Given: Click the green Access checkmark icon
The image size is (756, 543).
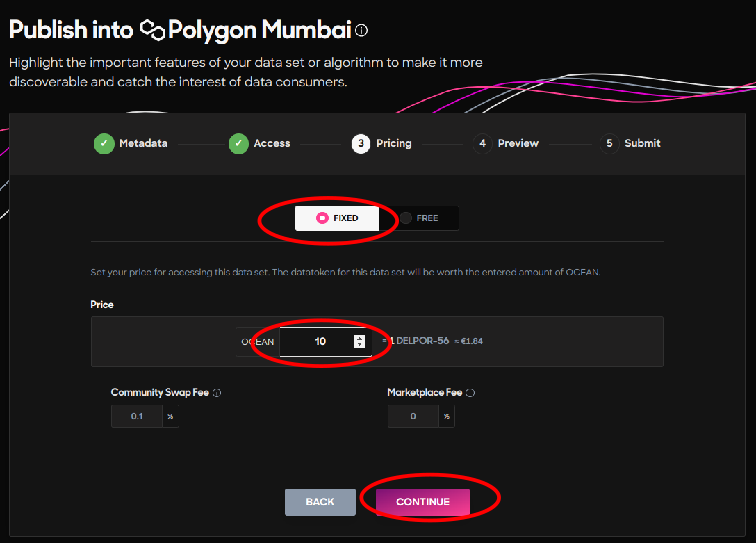Looking at the screenshot, I should (239, 144).
